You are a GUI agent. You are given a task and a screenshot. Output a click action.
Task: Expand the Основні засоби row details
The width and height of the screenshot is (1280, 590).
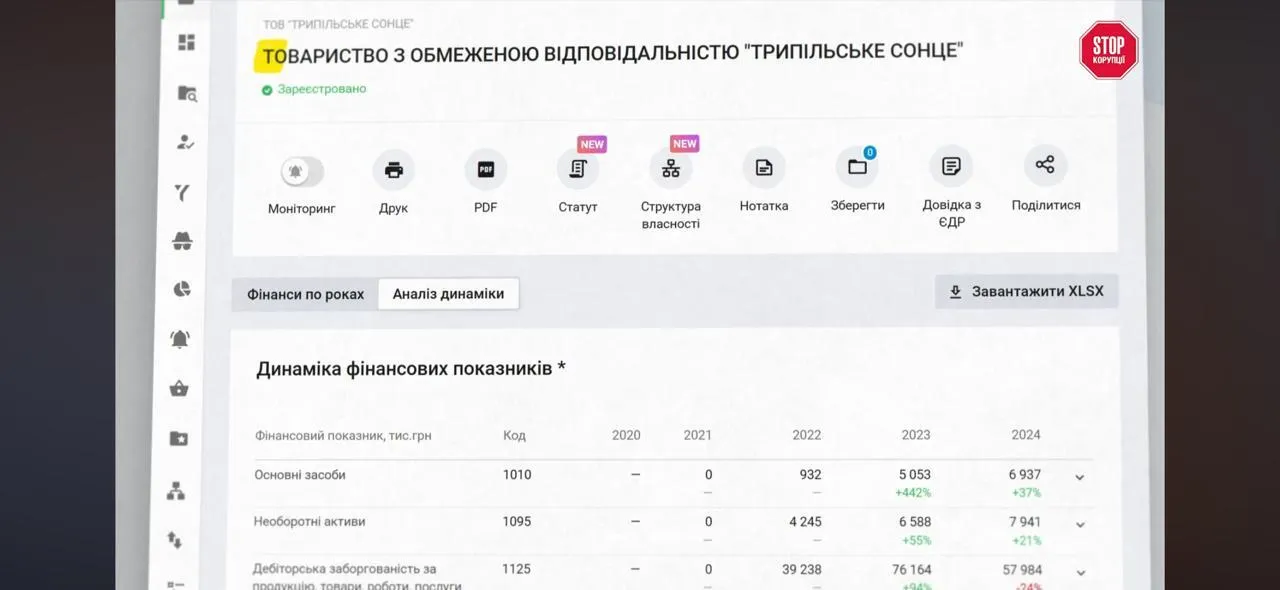tap(1080, 477)
